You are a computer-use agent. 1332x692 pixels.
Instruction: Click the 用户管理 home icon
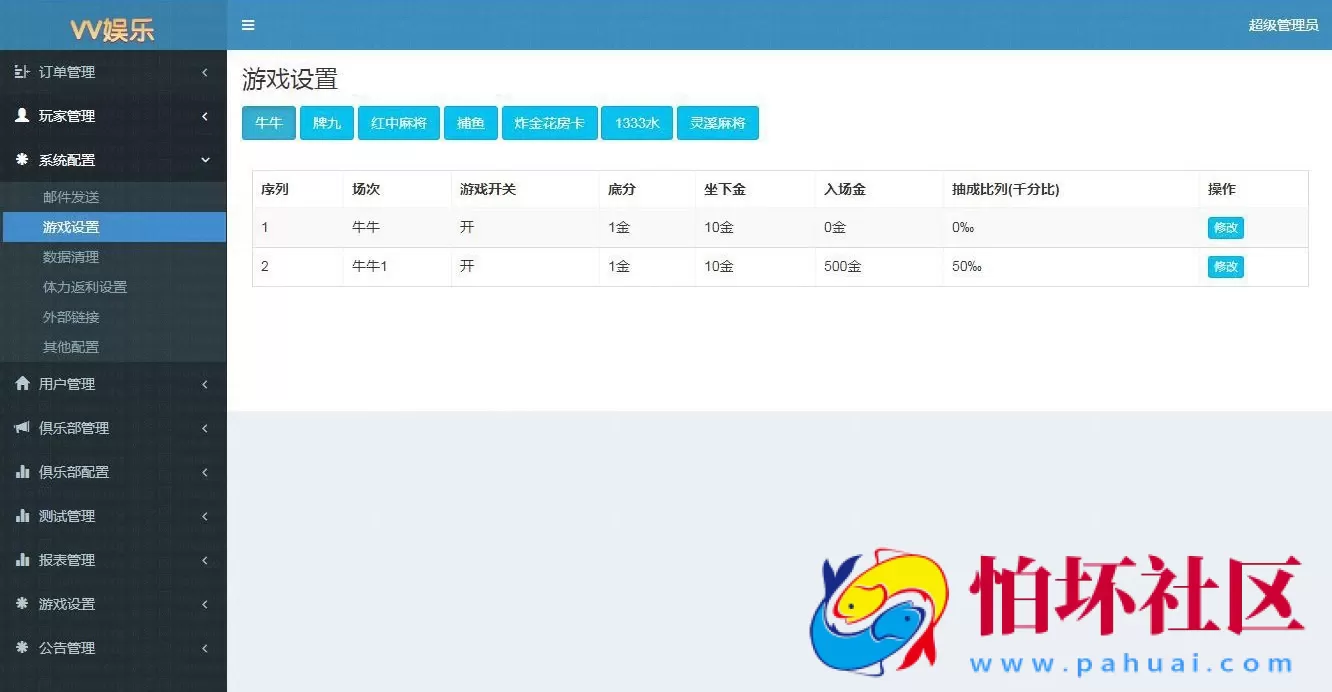coord(23,383)
